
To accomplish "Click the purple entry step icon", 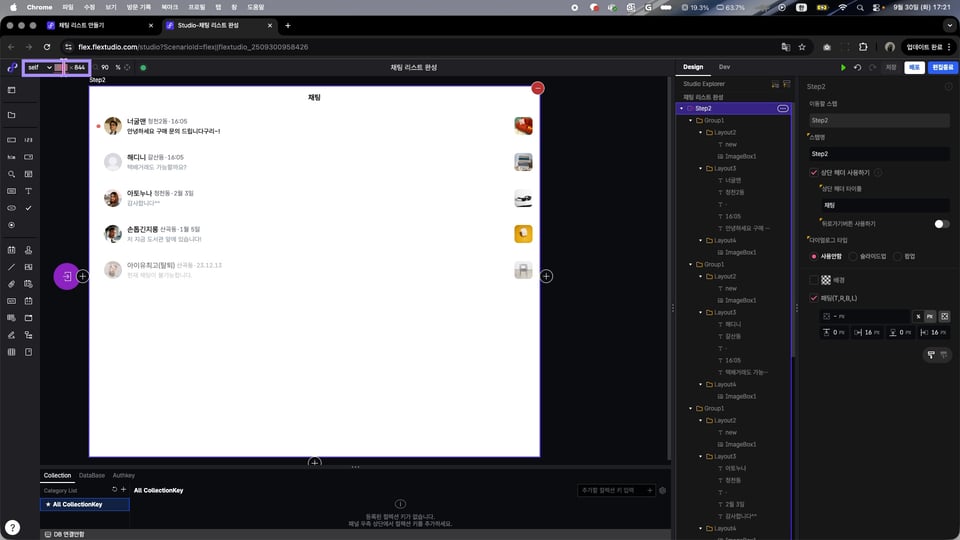I will pyautogui.click(x=66, y=276).
